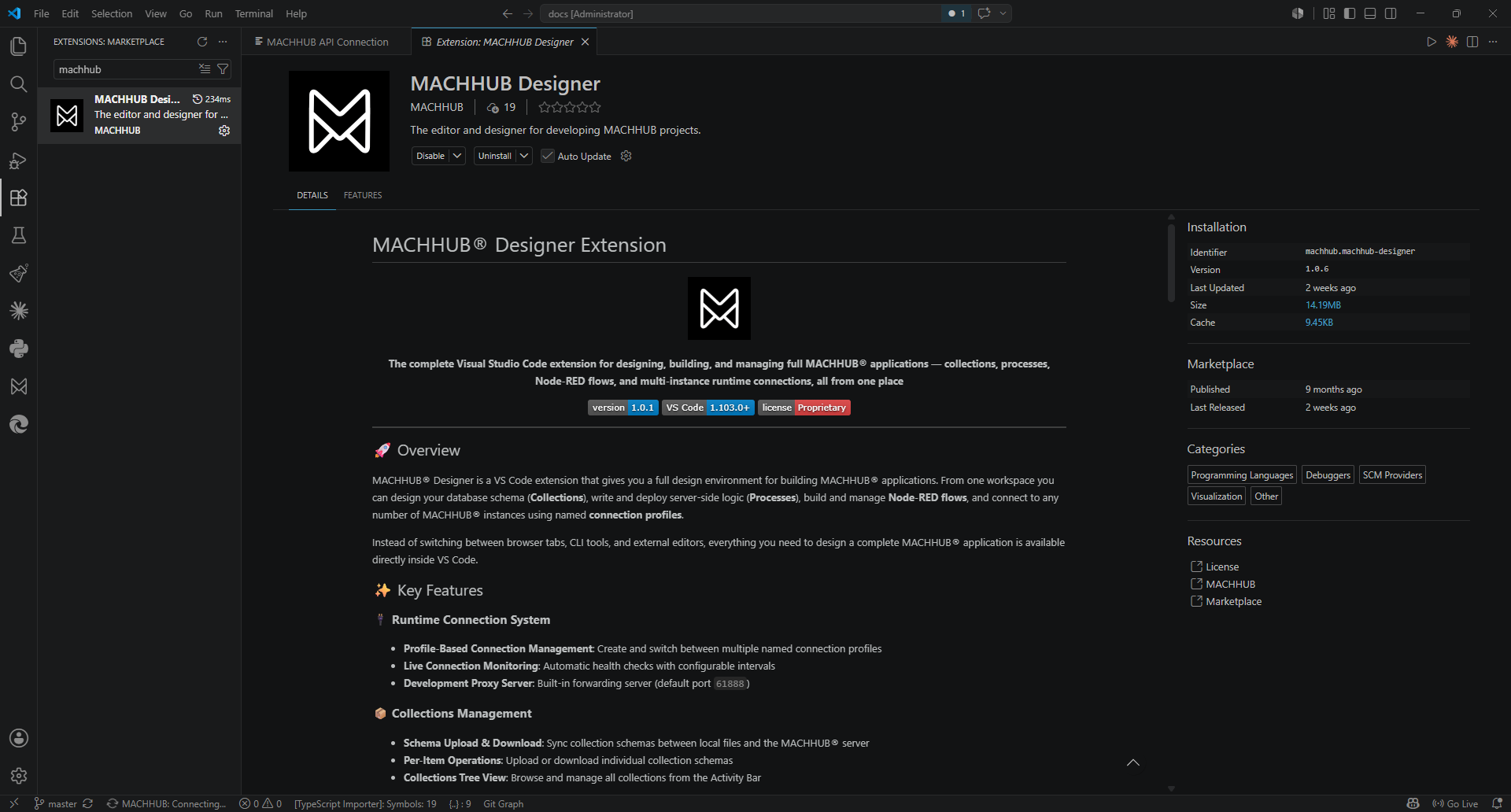Toggle Auto Update checkbox

pyautogui.click(x=548, y=156)
